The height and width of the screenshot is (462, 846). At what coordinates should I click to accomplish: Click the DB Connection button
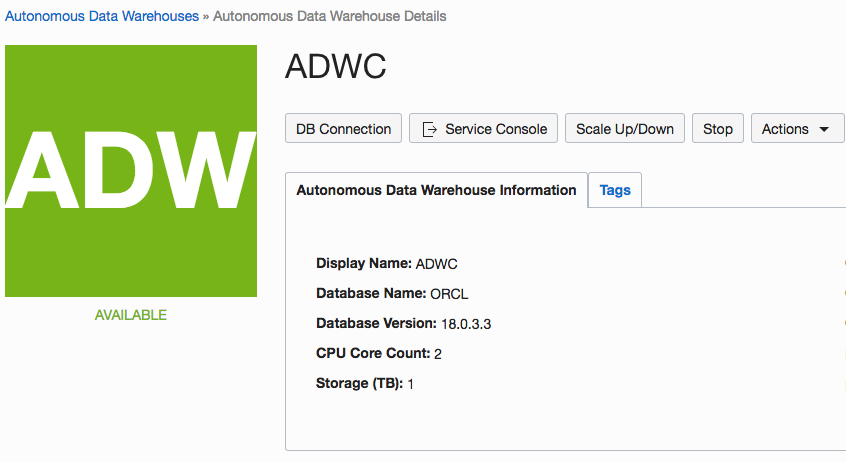343,128
